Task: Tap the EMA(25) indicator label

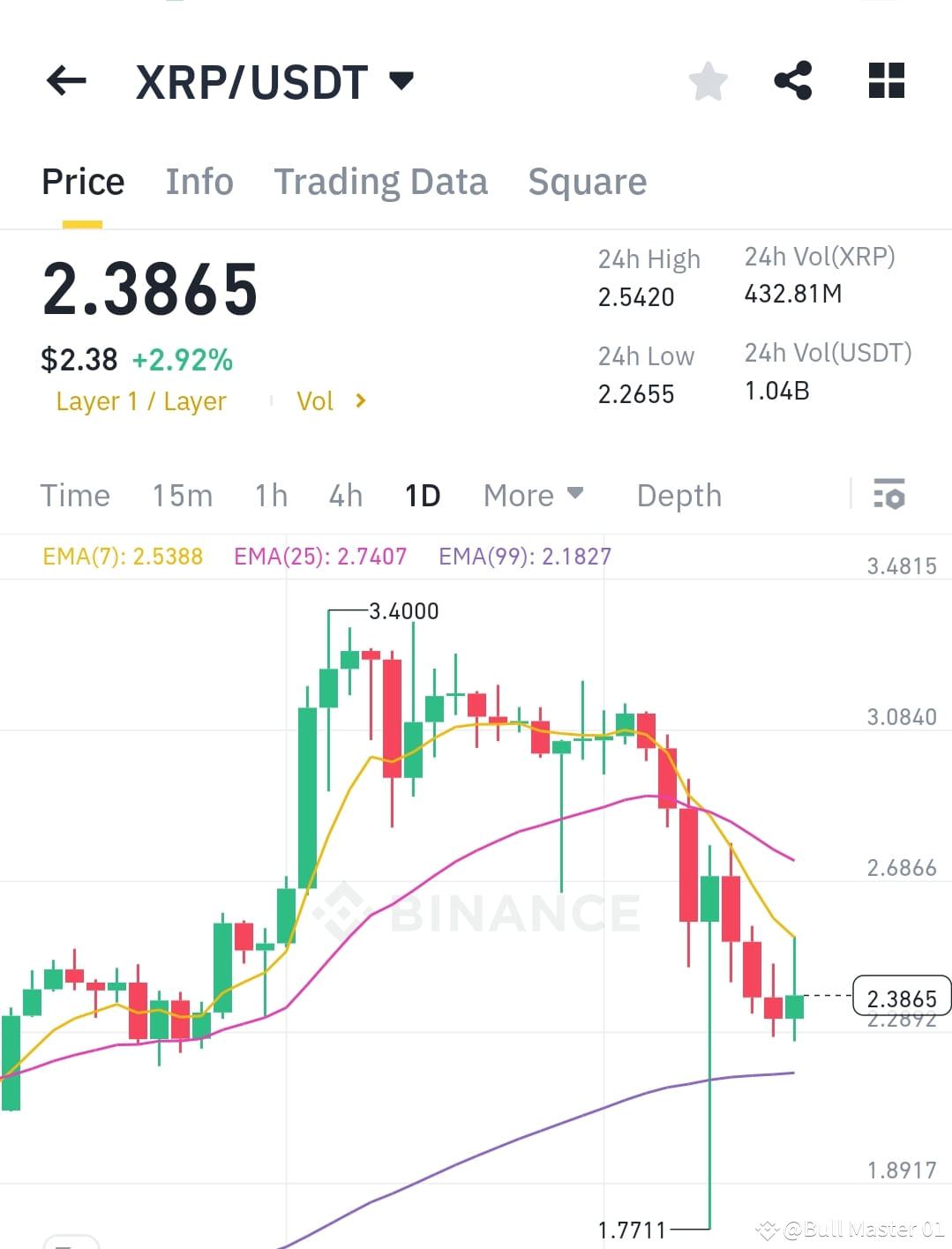Action: tap(319, 556)
